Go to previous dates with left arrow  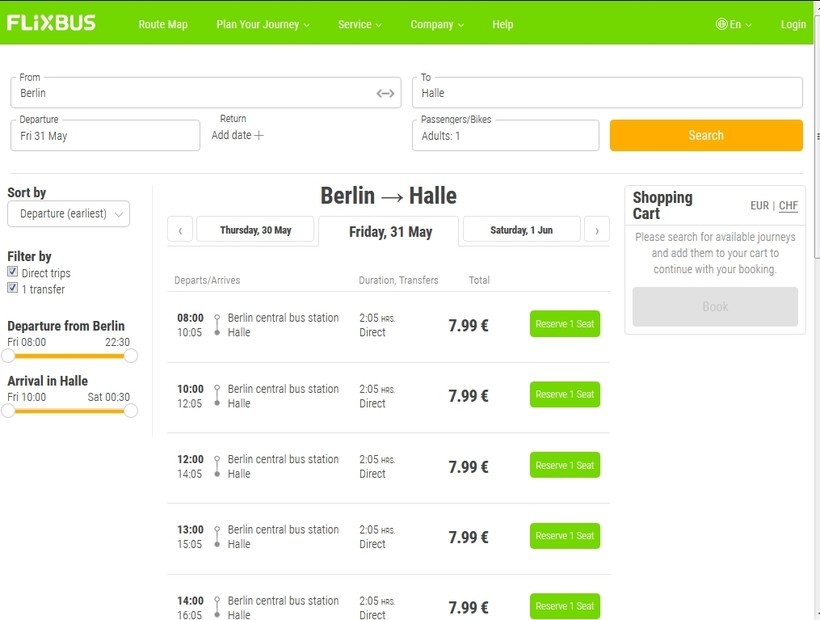tap(180, 230)
